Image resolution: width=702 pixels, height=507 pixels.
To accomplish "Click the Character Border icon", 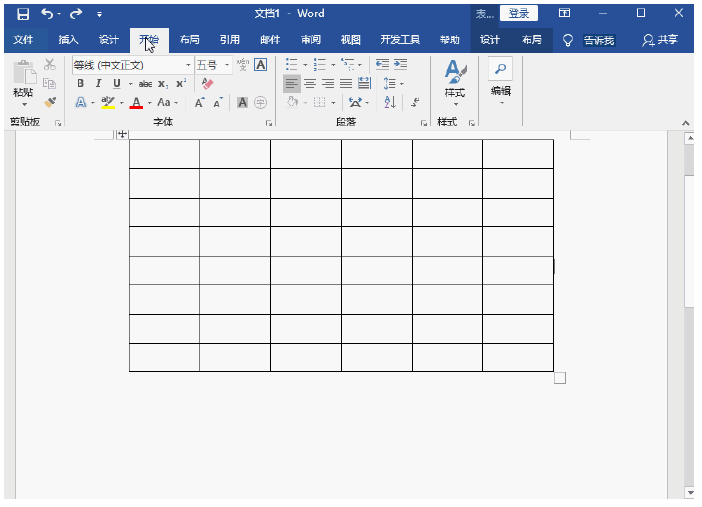I will tap(261, 65).
